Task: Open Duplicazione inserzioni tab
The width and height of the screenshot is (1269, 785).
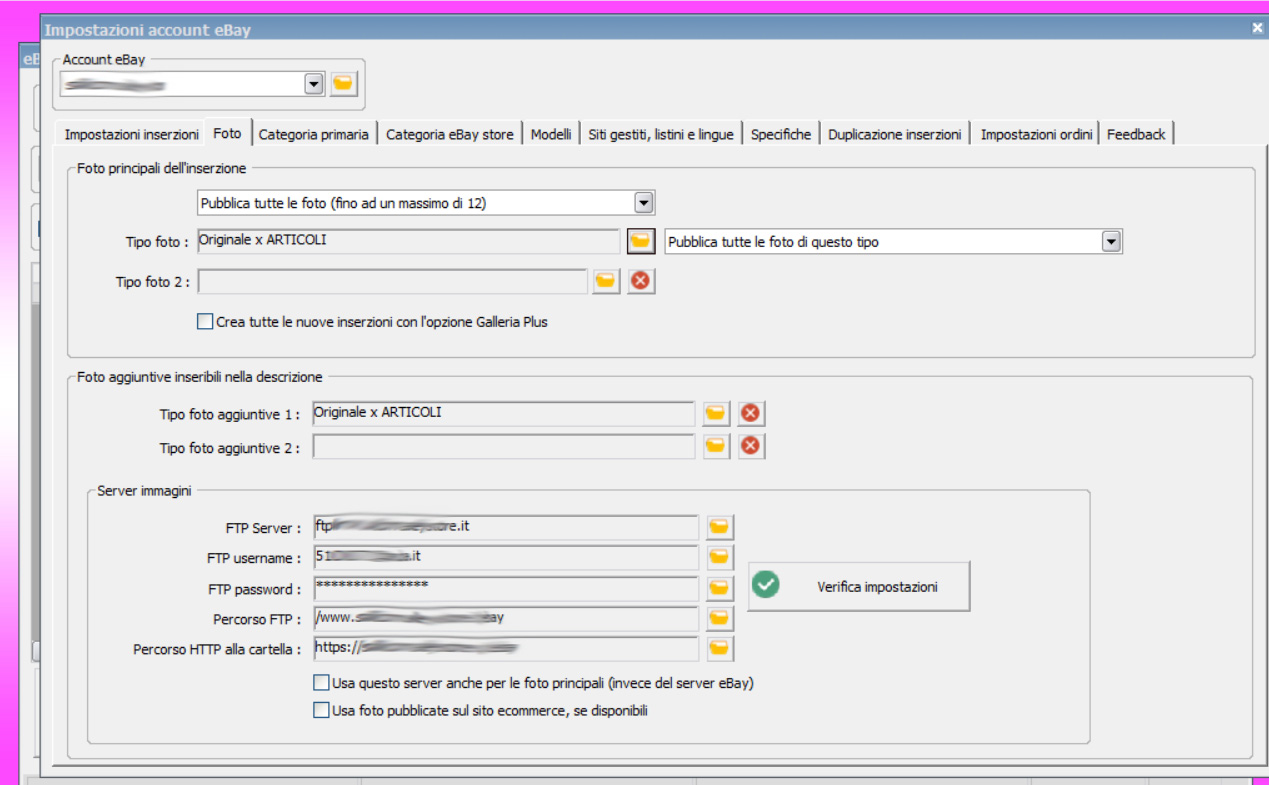Action: coord(895,134)
